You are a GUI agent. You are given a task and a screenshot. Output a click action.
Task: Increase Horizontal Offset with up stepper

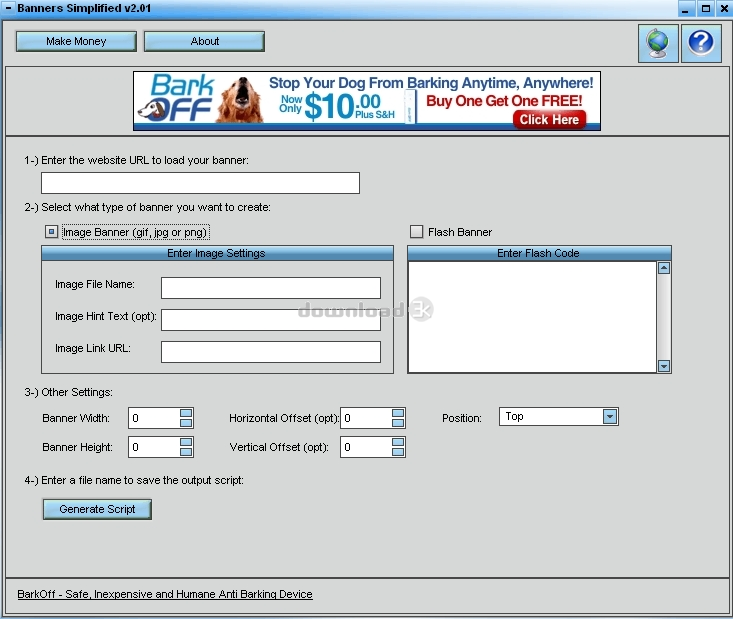398,413
